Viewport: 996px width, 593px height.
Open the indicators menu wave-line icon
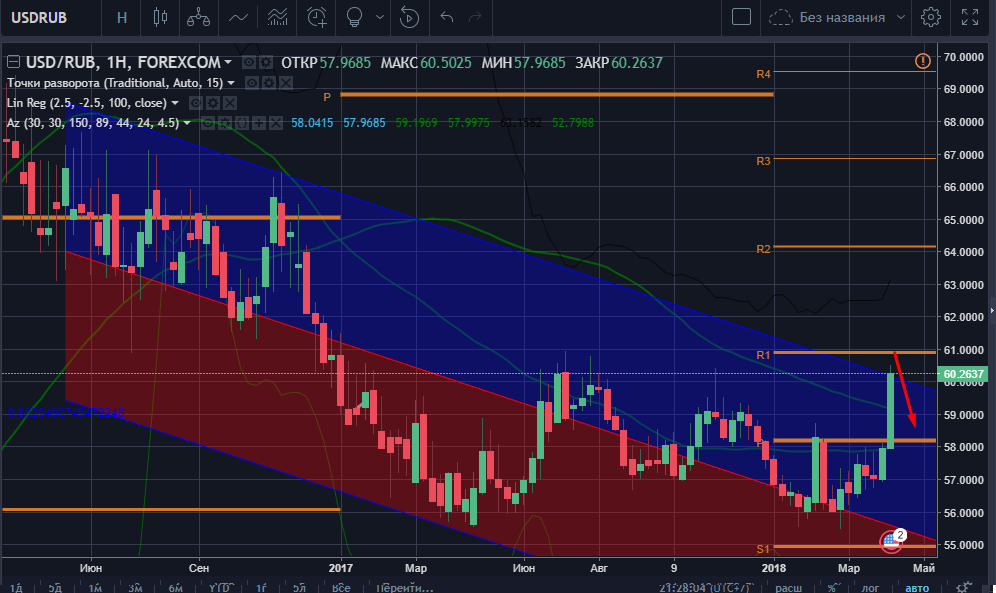click(238, 17)
